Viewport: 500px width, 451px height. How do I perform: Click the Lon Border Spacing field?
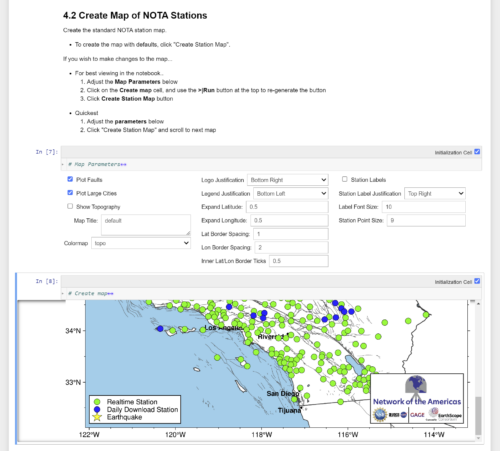[x=292, y=247]
